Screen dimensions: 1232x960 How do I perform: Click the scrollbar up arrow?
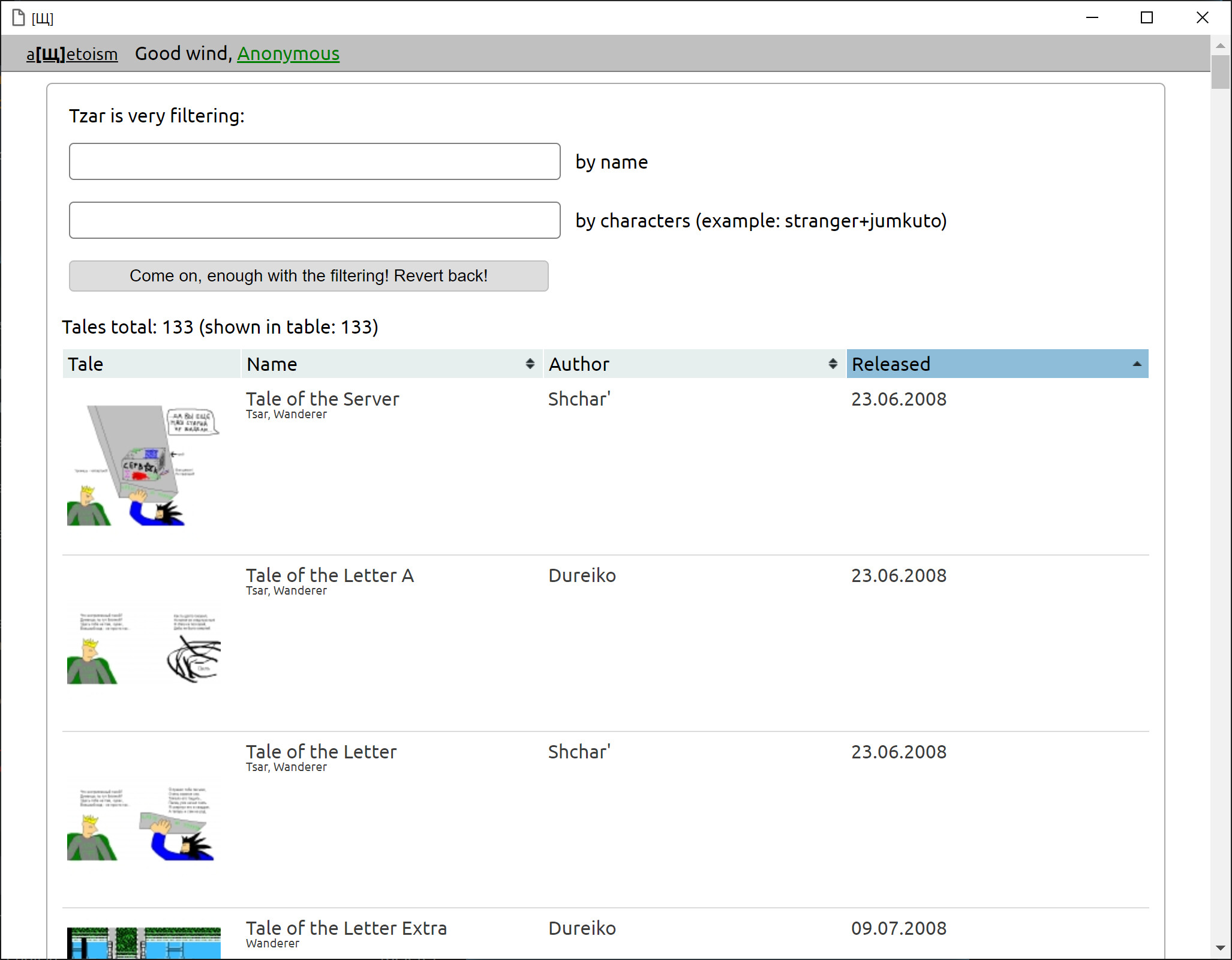(1221, 45)
